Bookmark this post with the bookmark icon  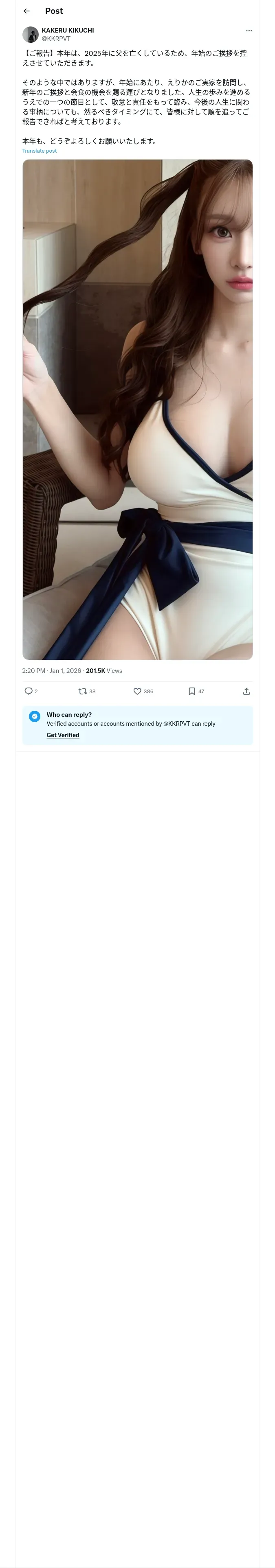click(191, 691)
